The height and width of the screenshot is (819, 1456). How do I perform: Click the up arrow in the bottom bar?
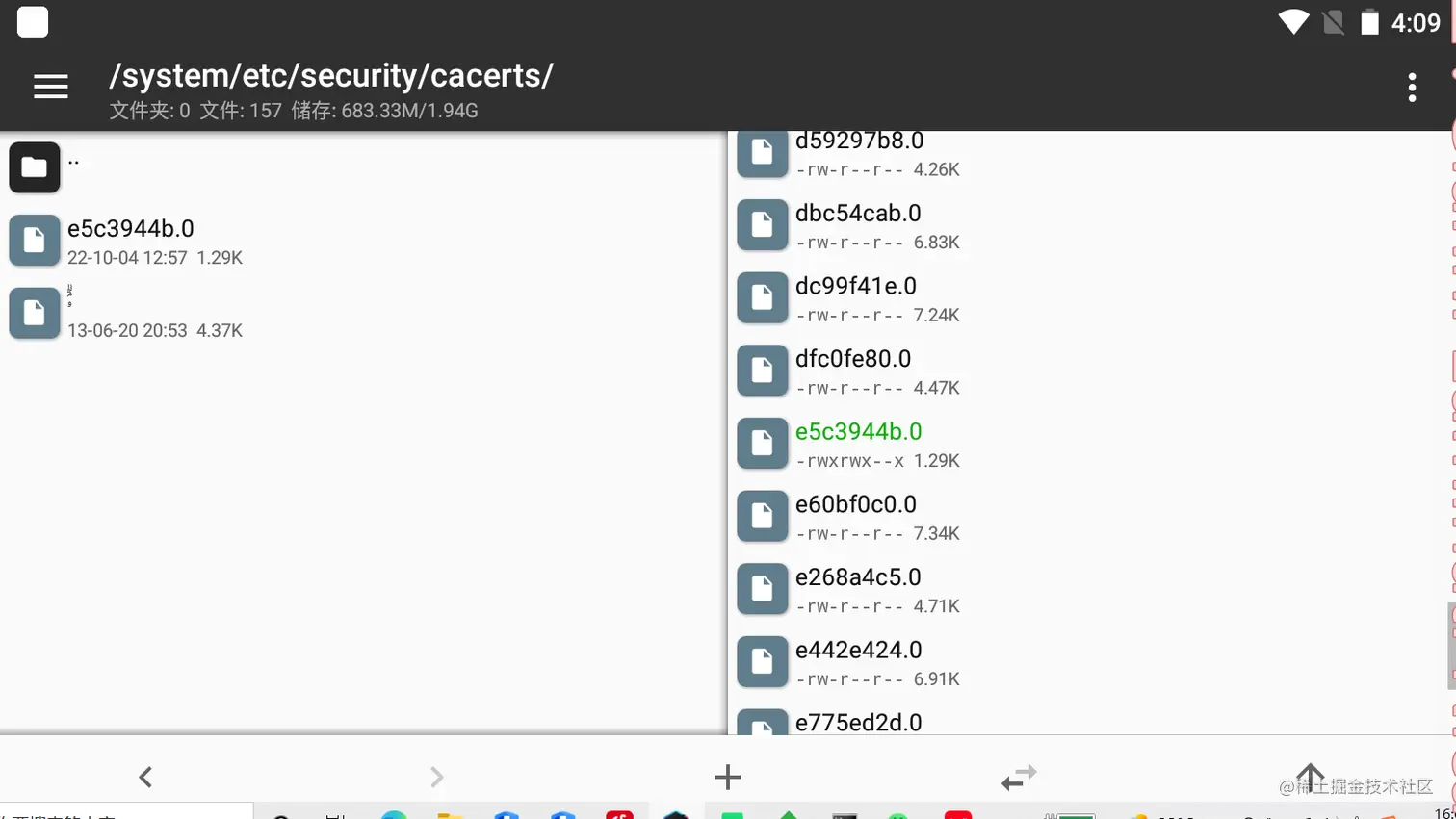point(1310,776)
